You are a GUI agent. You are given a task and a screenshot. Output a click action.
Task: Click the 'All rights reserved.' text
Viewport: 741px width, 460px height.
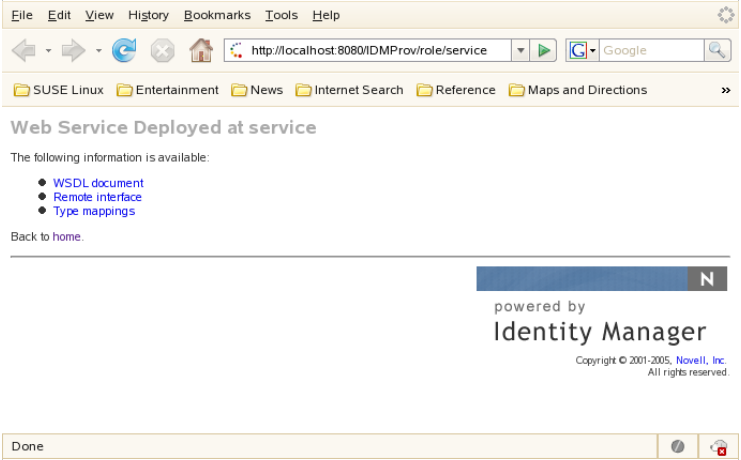(689, 373)
